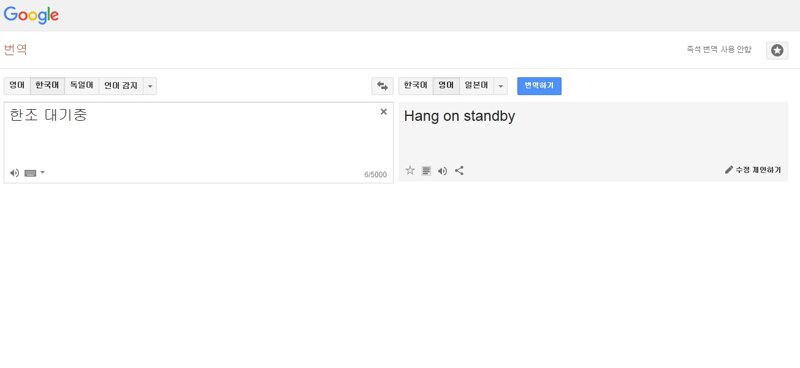Choose 독일어 as source language
This screenshot has width=800, height=368.
(x=82, y=86)
